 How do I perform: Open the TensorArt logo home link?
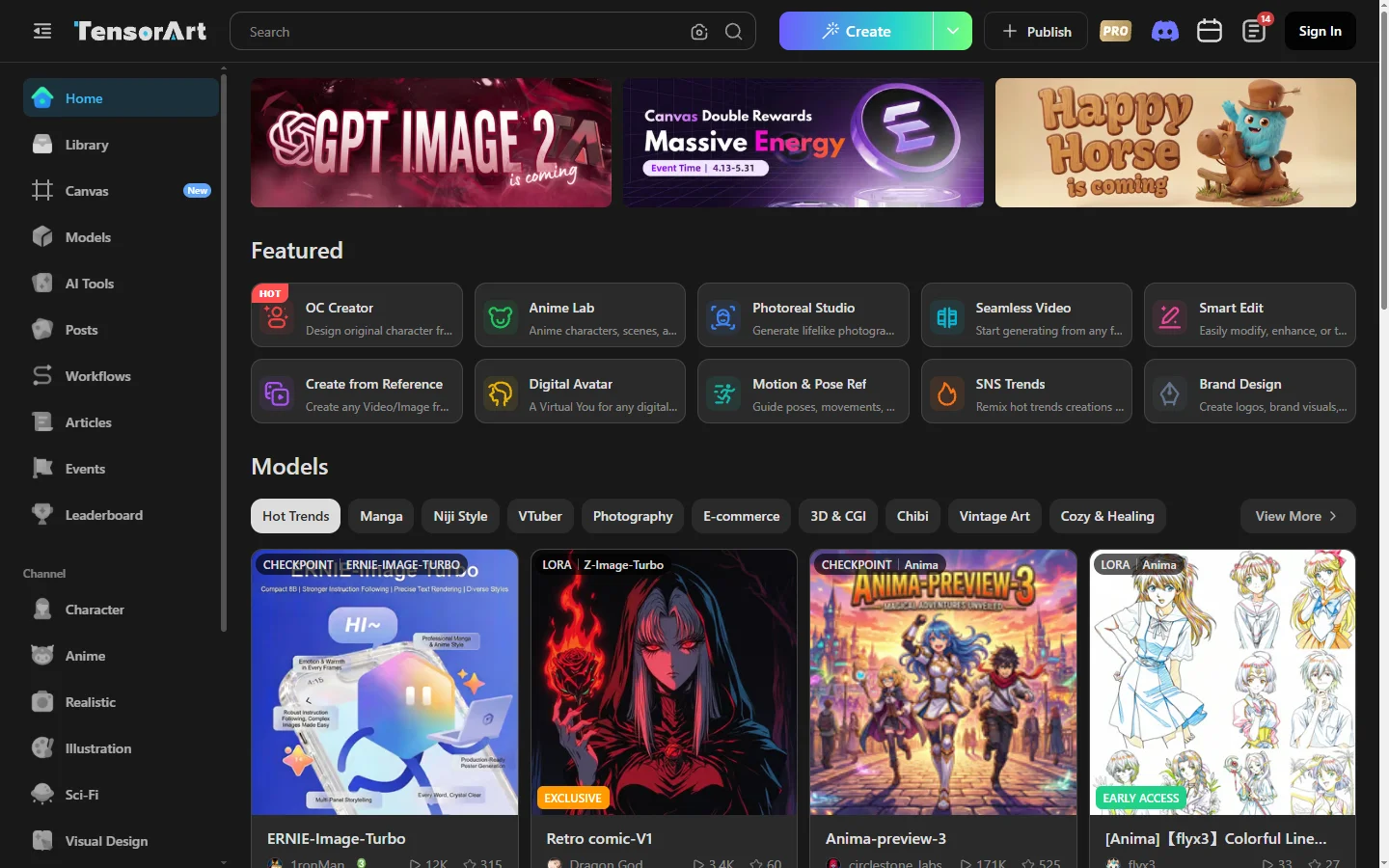(x=140, y=32)
